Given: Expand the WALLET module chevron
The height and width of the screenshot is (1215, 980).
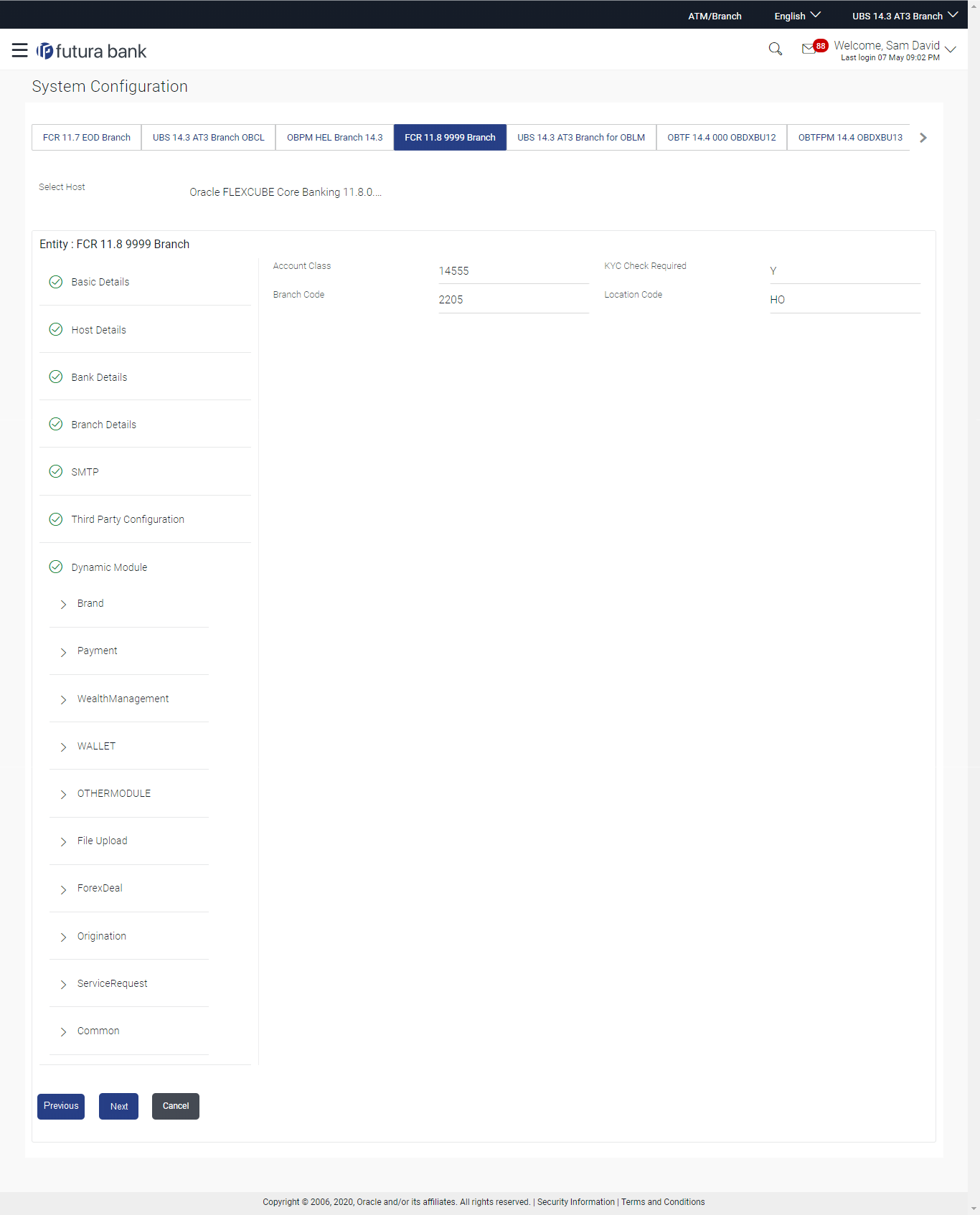Looking at the screenshot, I should pyautogui.click(x=63, y=747).
